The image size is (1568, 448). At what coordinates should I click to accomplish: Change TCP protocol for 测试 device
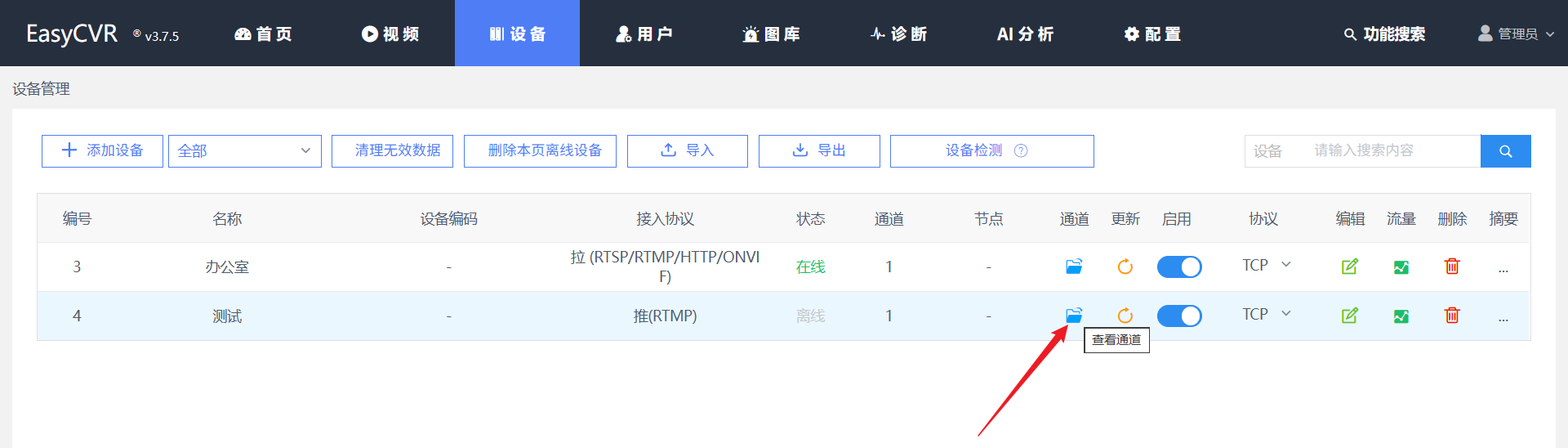[1267, 314]
